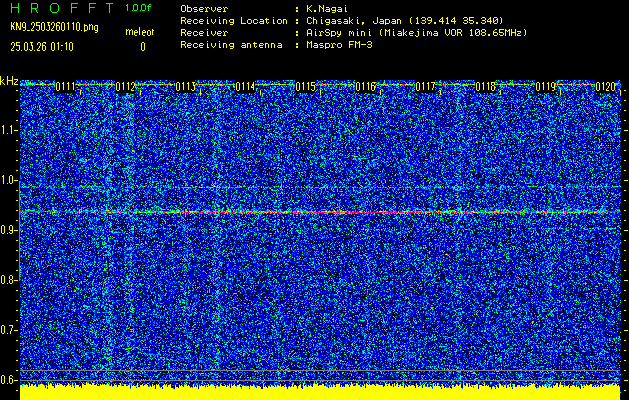Click time marker 0120

pyautogui.click(x=605, y=87)
